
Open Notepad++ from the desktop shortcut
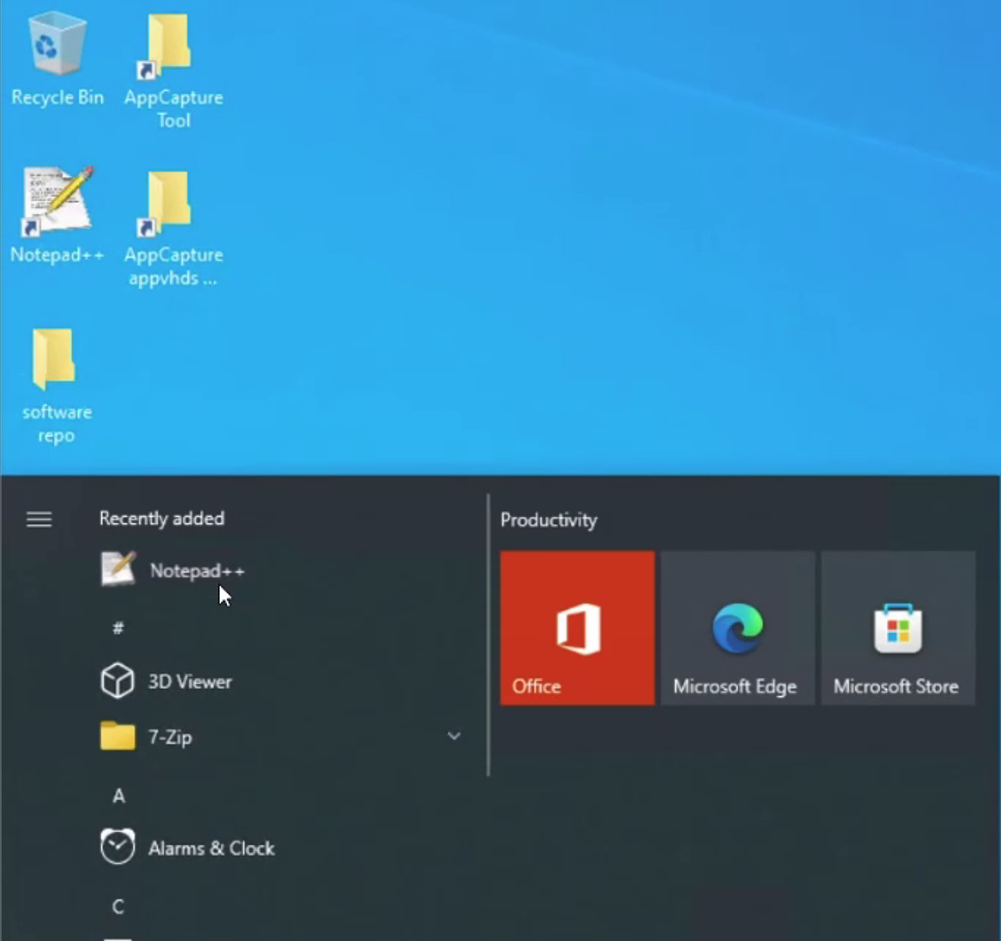pos(56,200)
